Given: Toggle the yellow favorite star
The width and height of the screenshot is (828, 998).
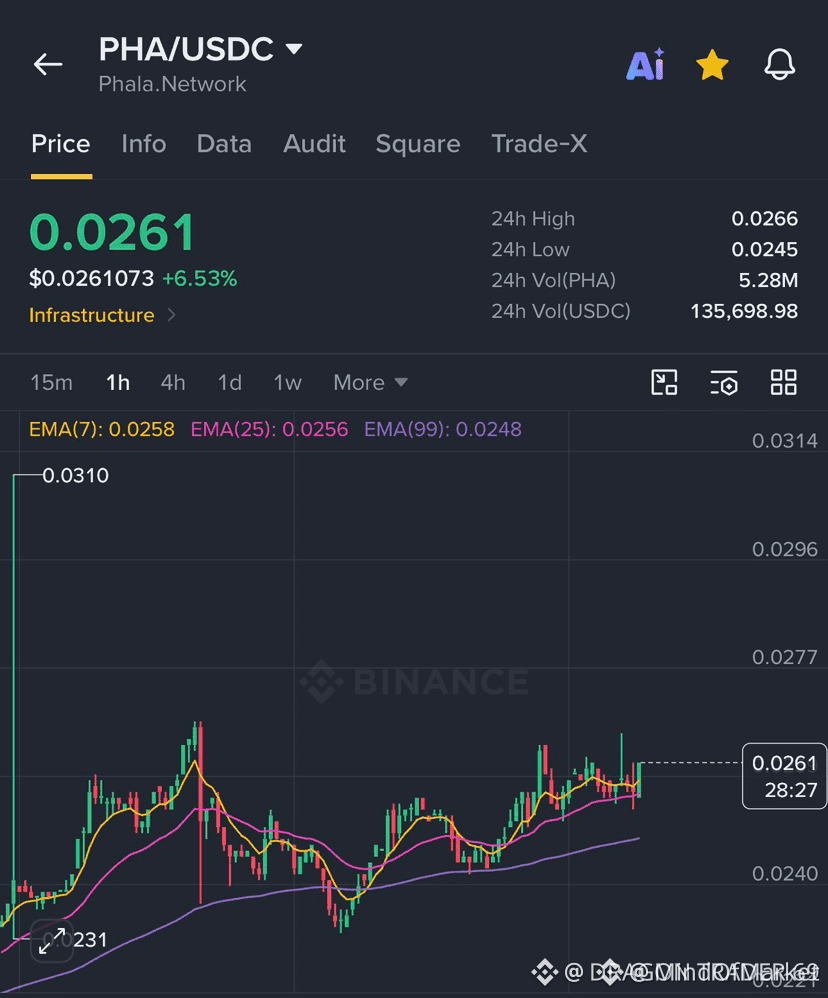Looking at the screenshot, I should [x=712, y=65].
